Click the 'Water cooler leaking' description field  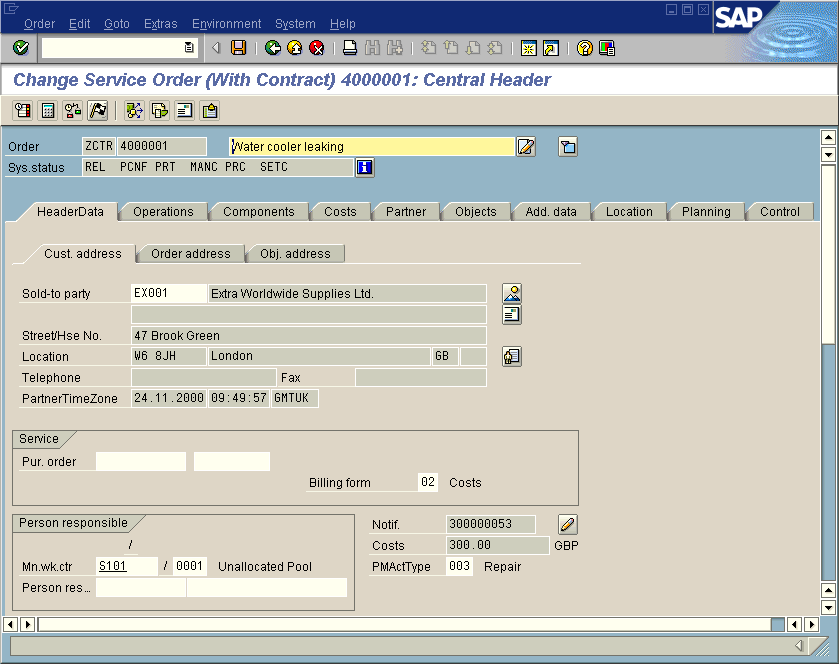coord(372,147)
